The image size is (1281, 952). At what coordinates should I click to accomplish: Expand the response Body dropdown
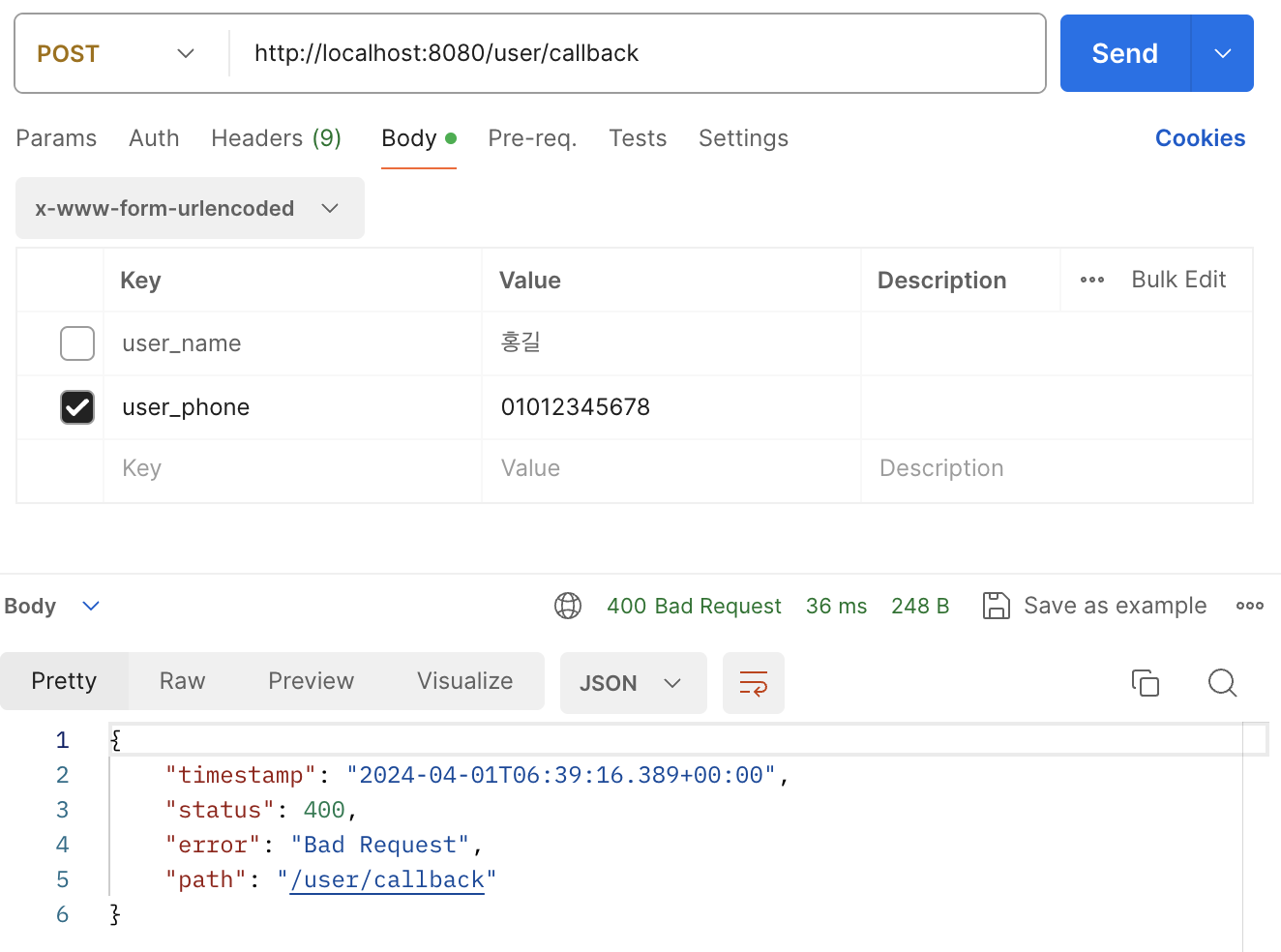[52, 606]
